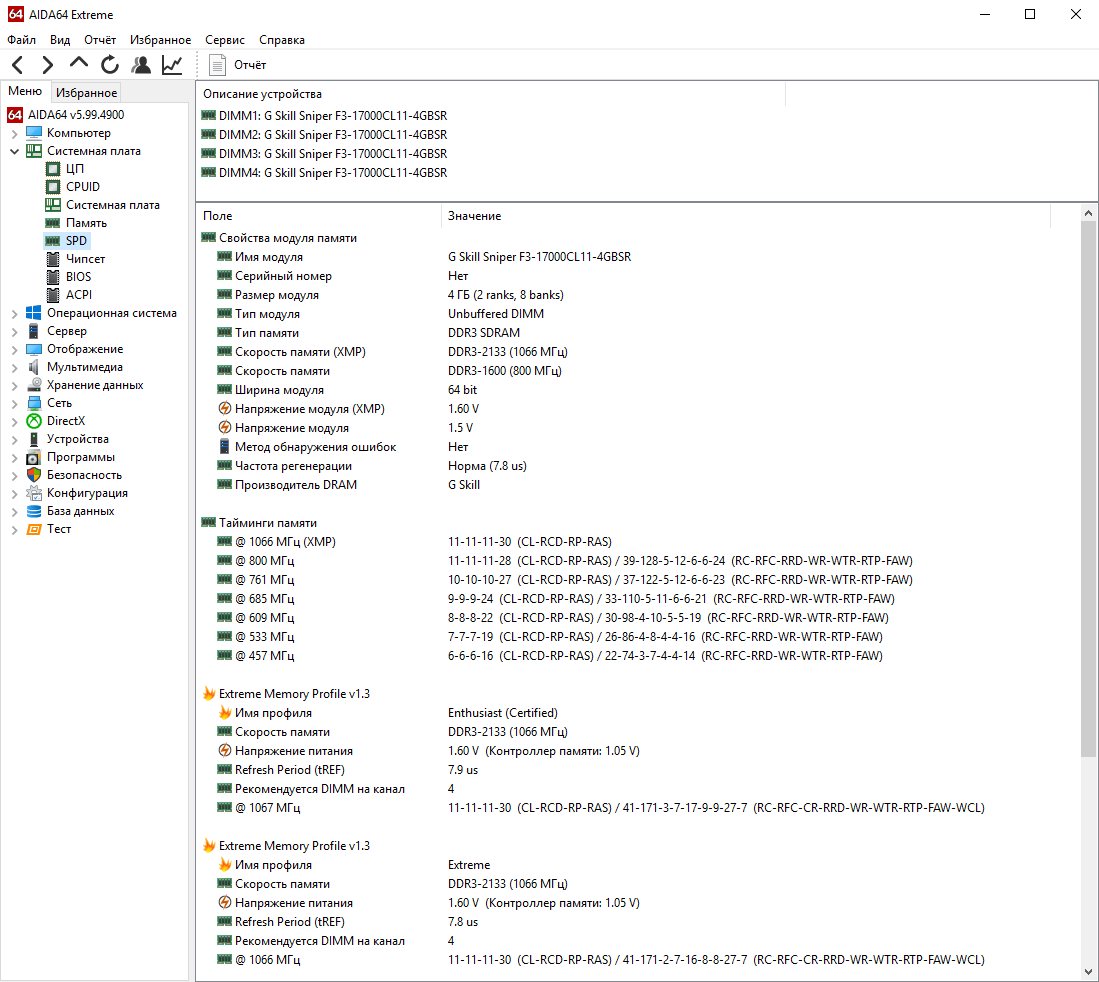The height and width of the screenshot is (982, 1099).
Task: Expand the Хранение данных tree node
Action: [x=14, y=386]
